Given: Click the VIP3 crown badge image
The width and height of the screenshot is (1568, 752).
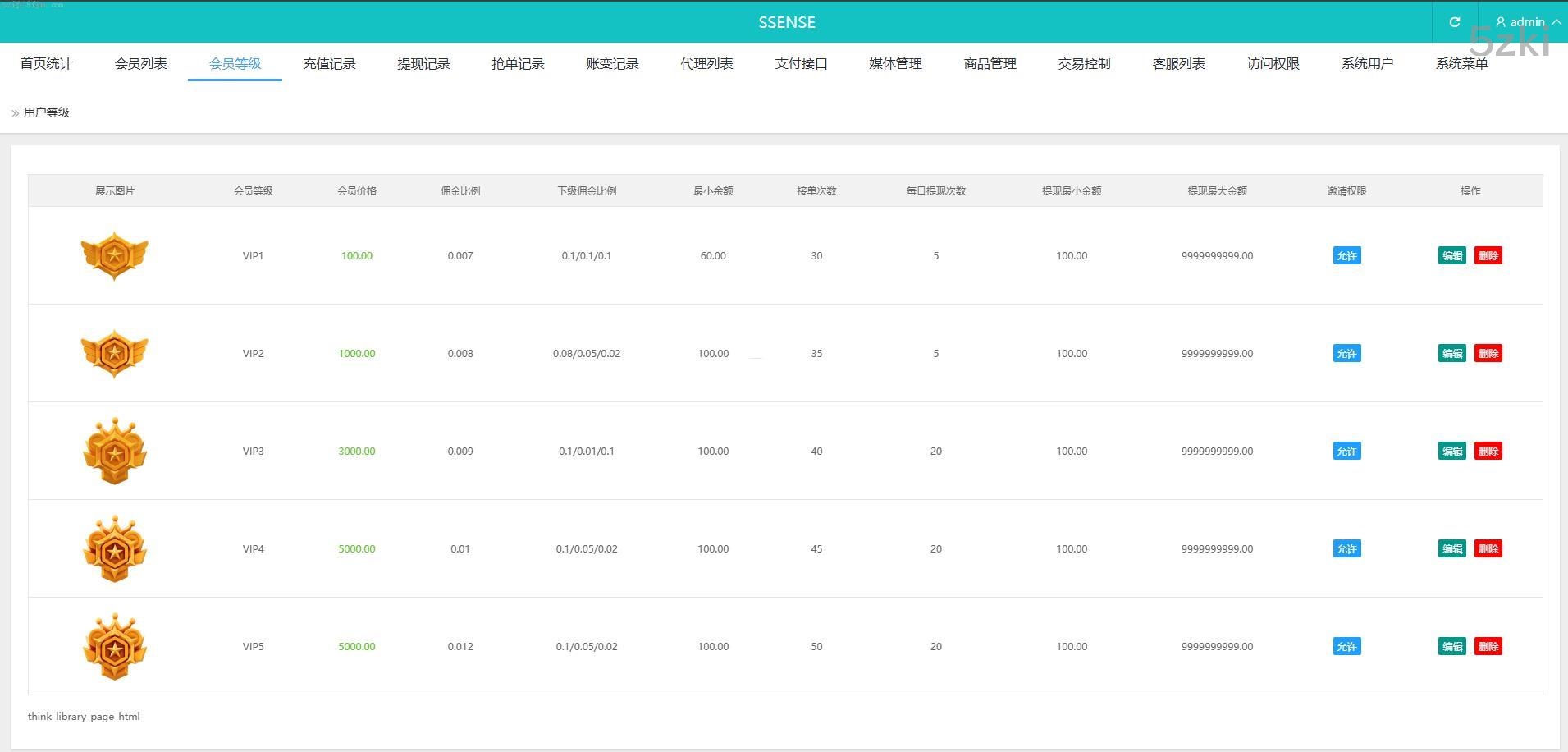Looking at the screenshot, I should 115,451.
